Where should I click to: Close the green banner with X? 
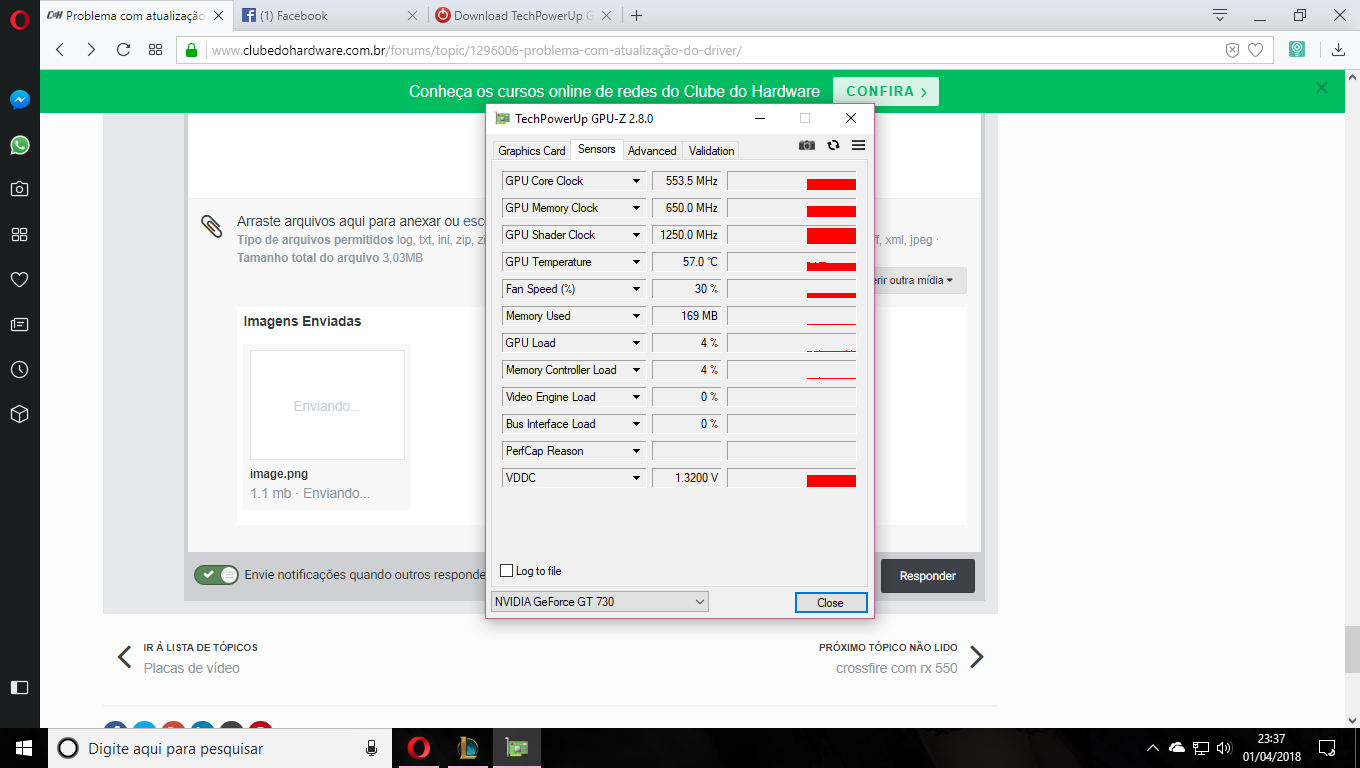(1322, 88)
